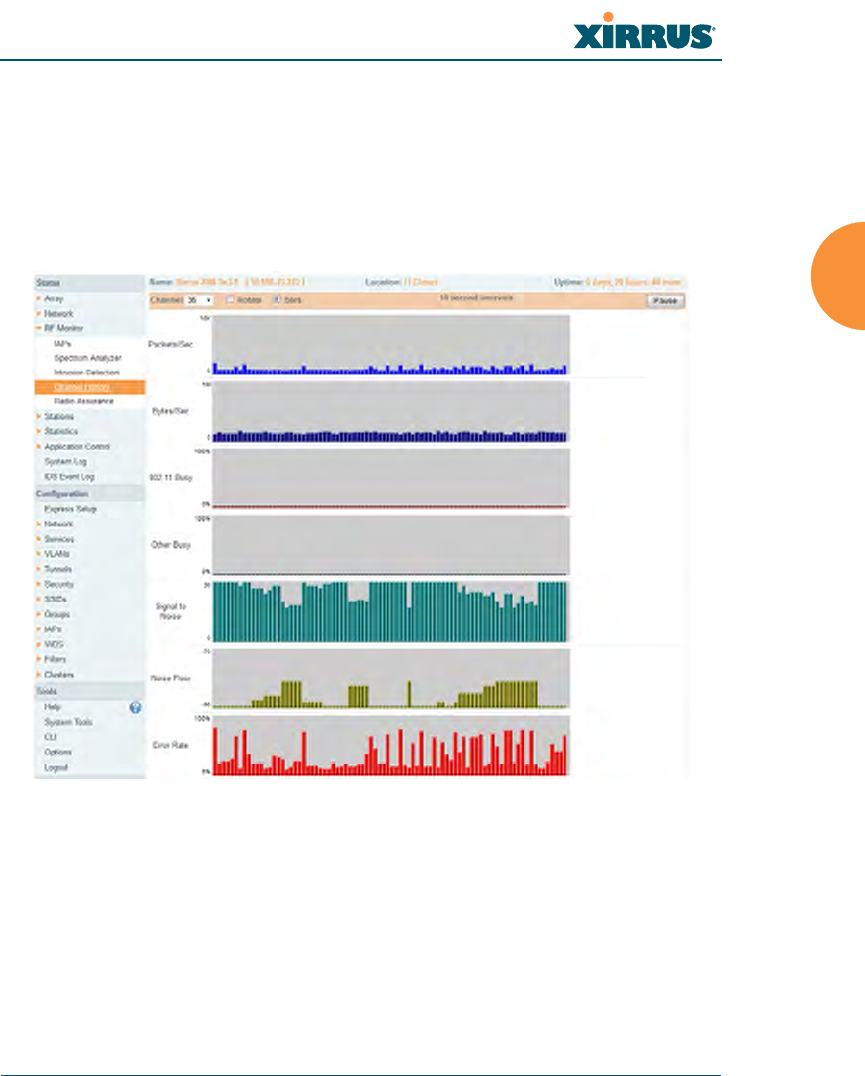Click the Error Rate chart
The height and width of the screenshot is (1076, 865).
pos(390,745)
